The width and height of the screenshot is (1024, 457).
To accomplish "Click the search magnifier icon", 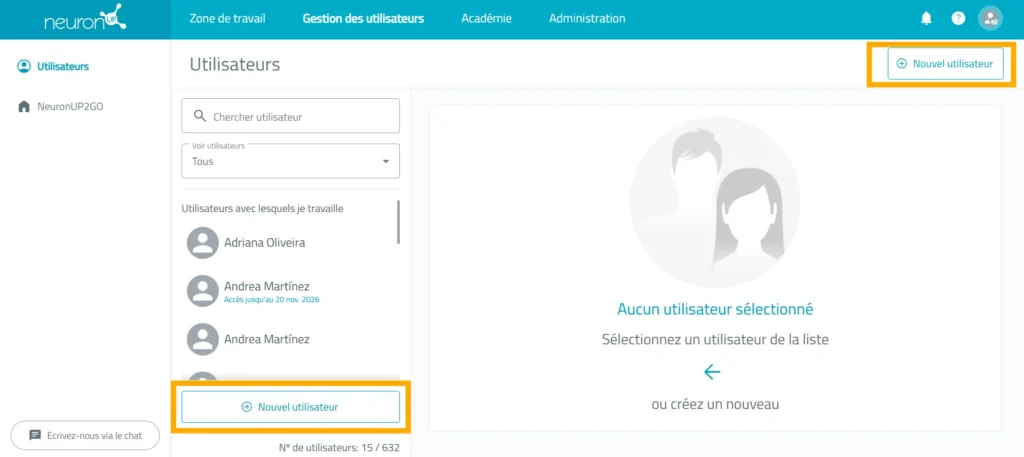I will 200,116.
